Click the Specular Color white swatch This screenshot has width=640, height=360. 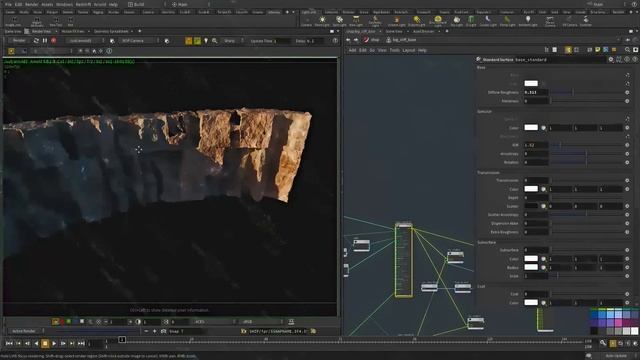[x=531, y=127]
